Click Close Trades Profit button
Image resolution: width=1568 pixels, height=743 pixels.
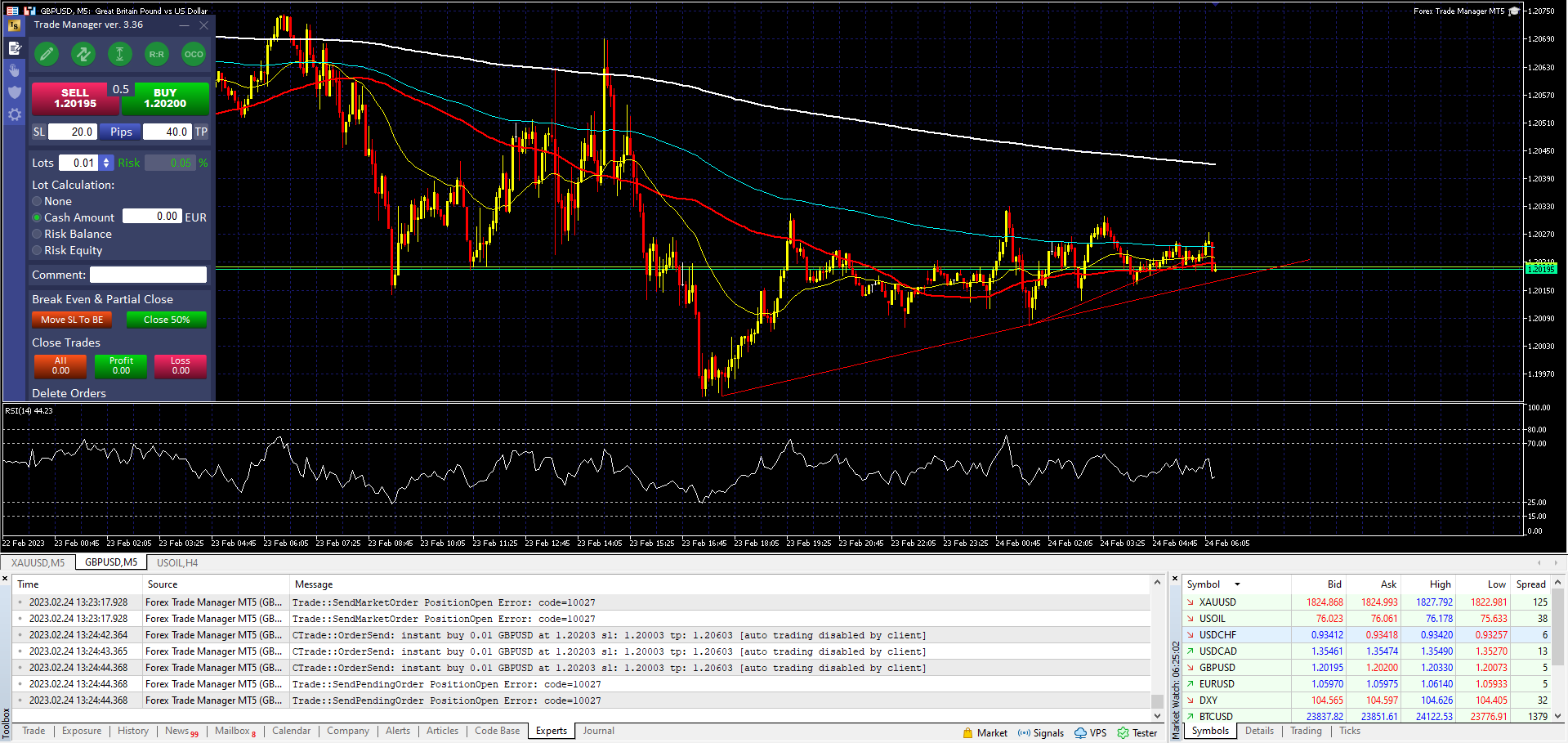click(121, 366)
